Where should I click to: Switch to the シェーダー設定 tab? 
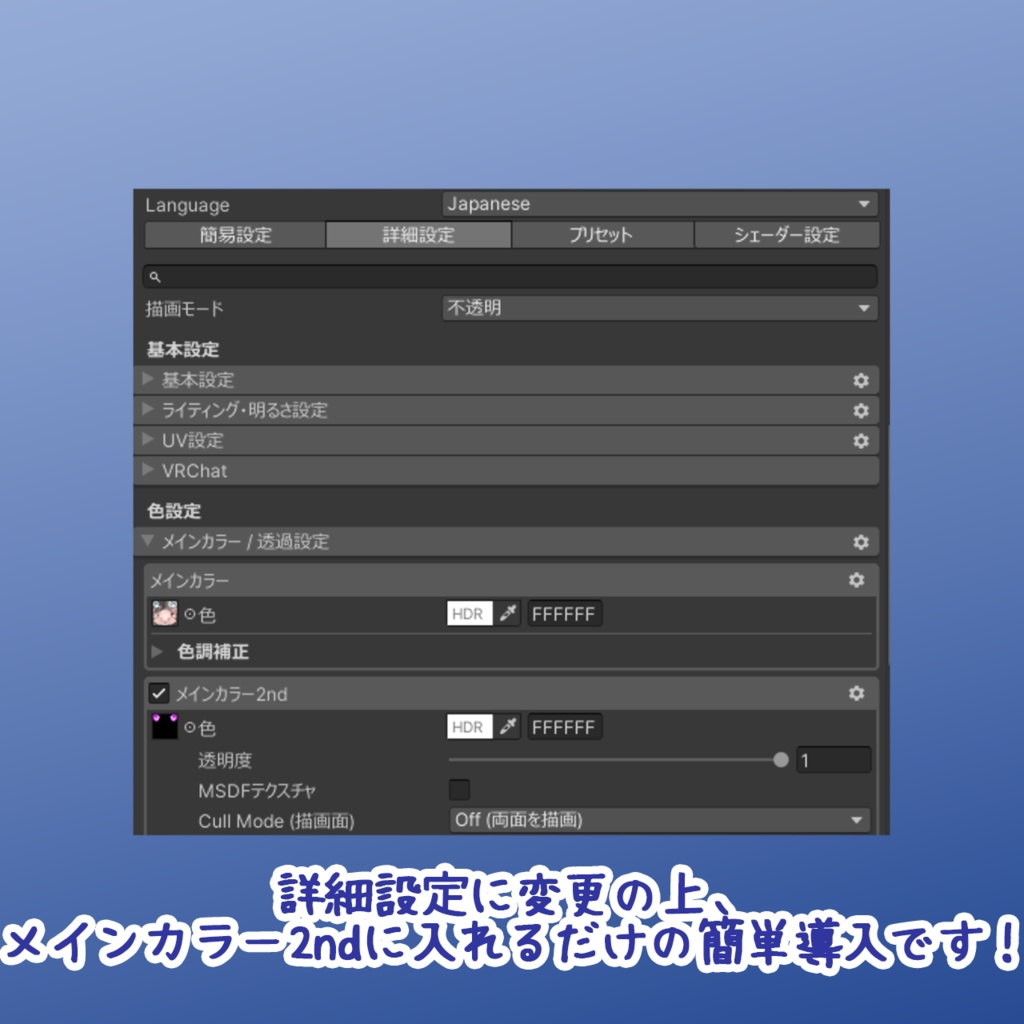pos(785,235)
